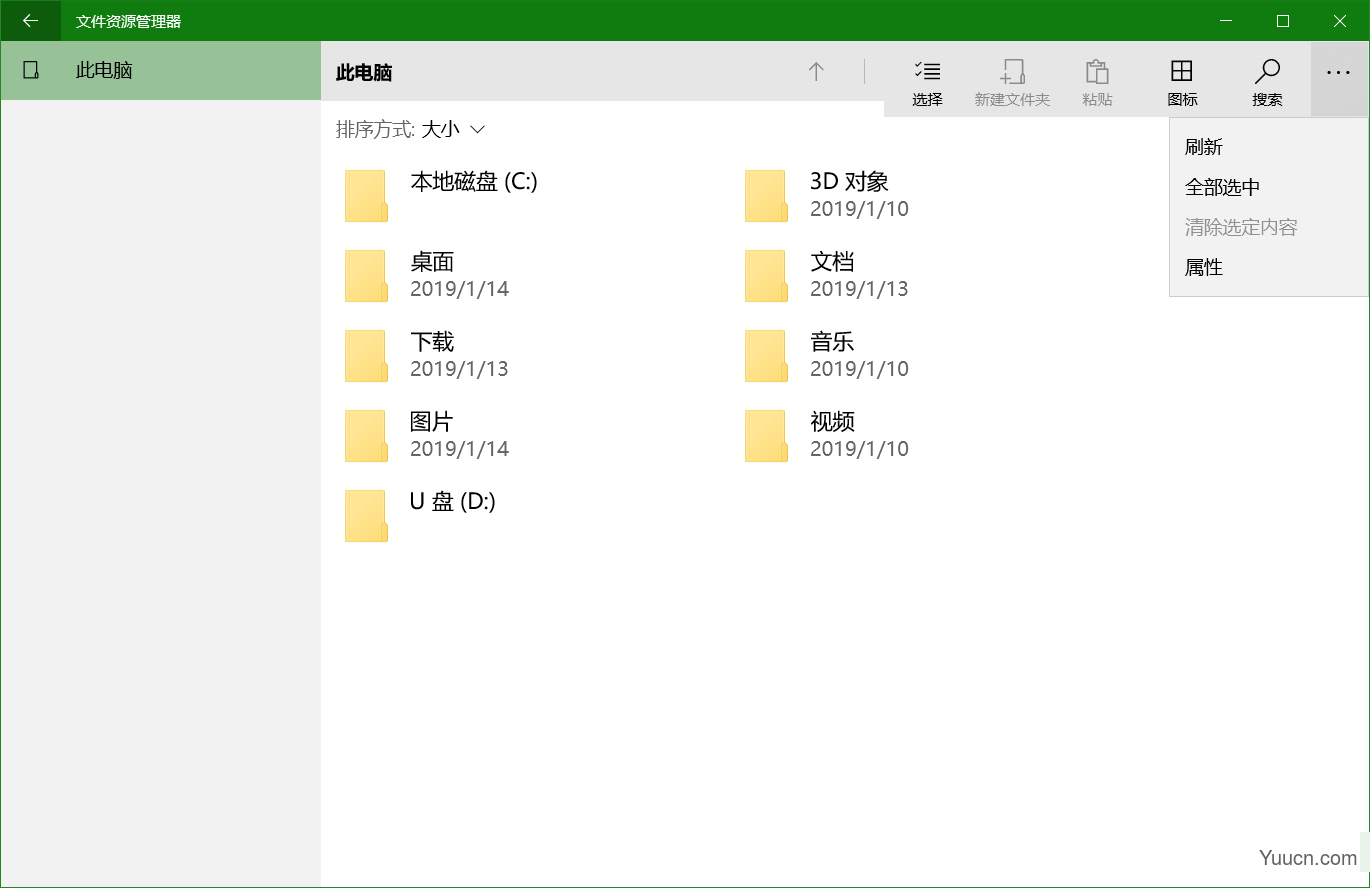Click the 此电脑 device icon in sidebar
The width and height of the screenshot is (1370, 888).
click(31, 71)
